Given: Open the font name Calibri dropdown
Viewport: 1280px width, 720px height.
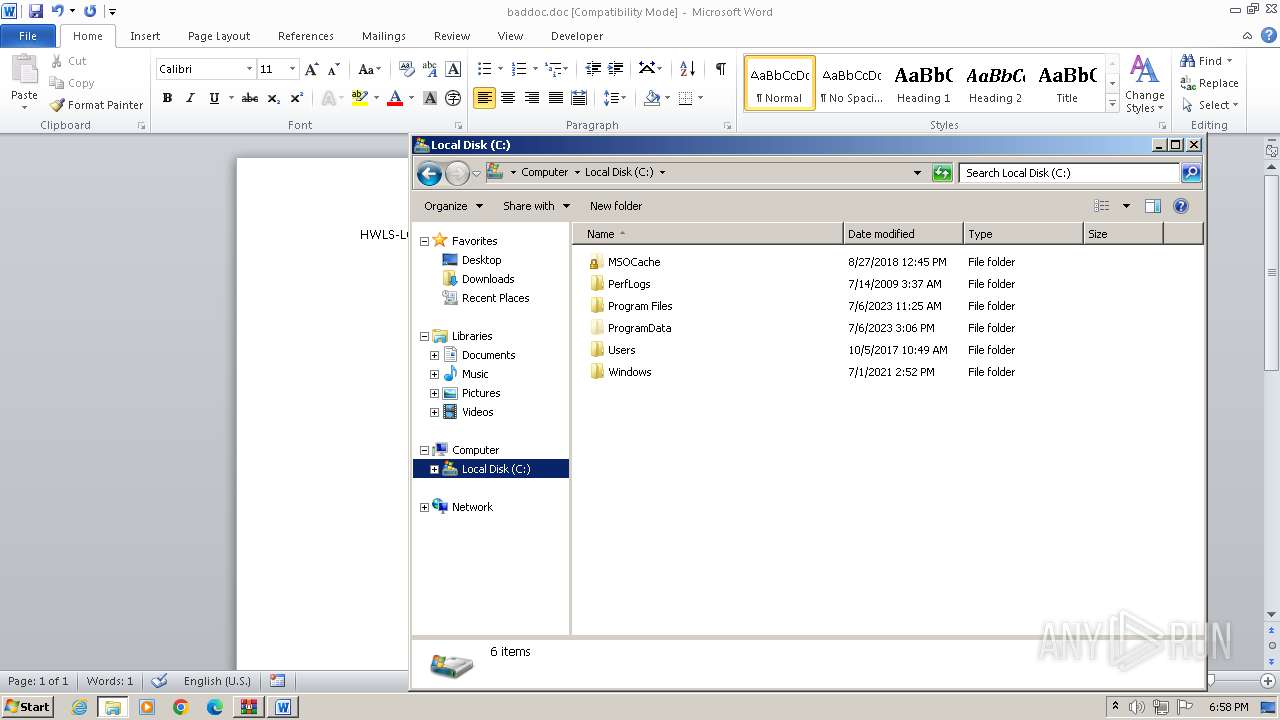Looking at the screenshot, I should coord(249,69).
